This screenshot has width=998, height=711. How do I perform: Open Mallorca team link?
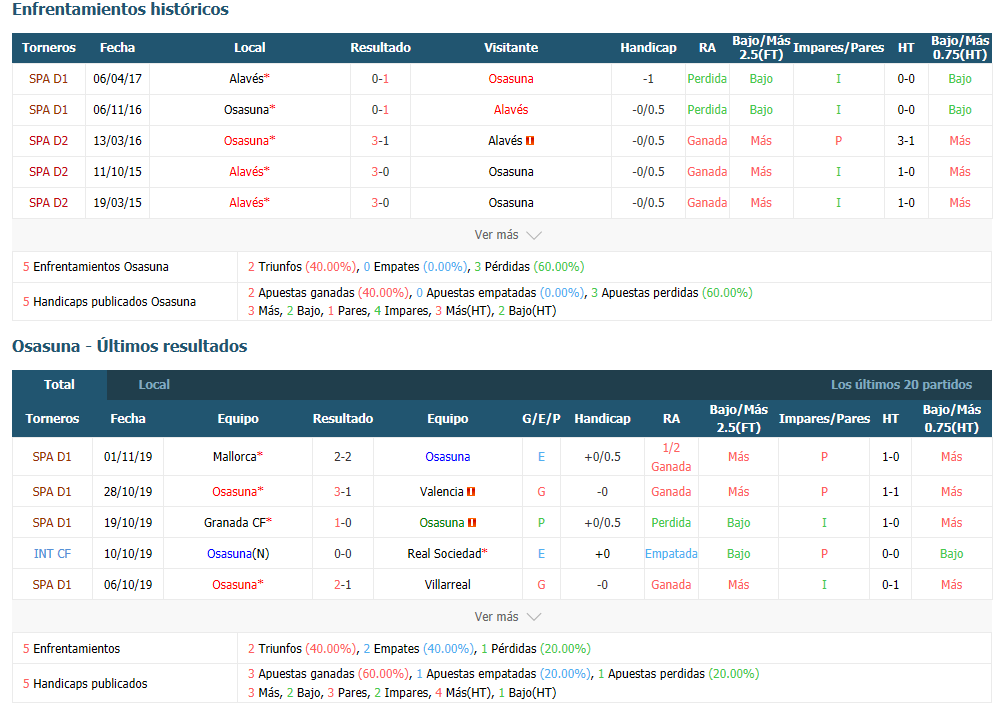235,456
